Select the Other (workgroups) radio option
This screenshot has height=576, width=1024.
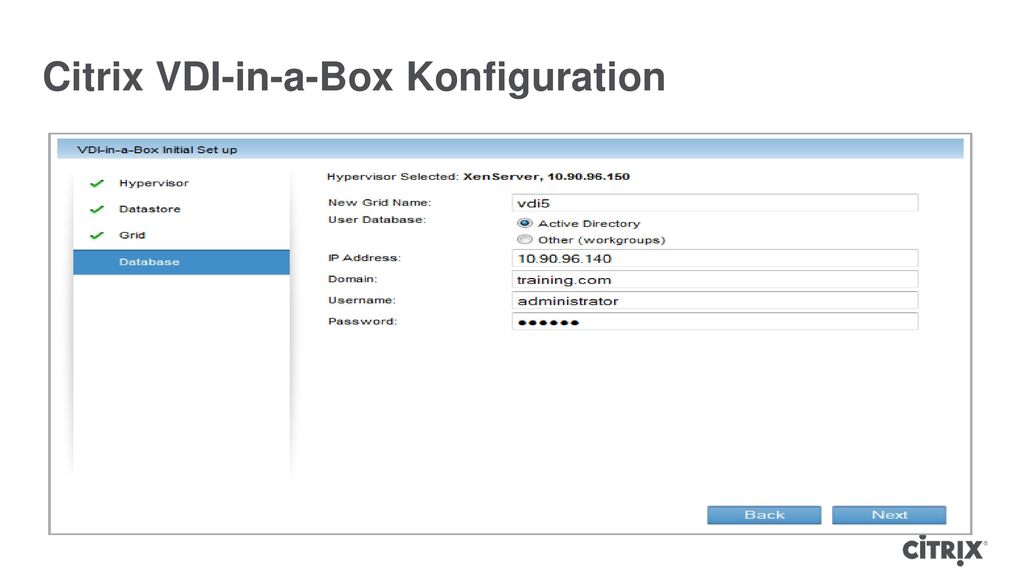coord(524,240)
